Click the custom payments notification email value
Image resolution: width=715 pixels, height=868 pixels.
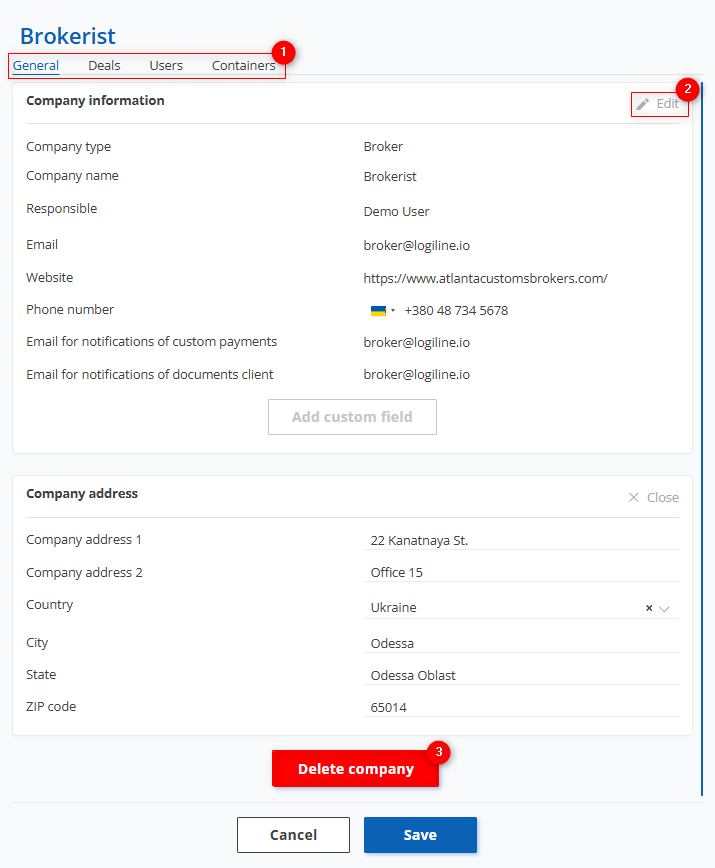[x=417, y=343]
